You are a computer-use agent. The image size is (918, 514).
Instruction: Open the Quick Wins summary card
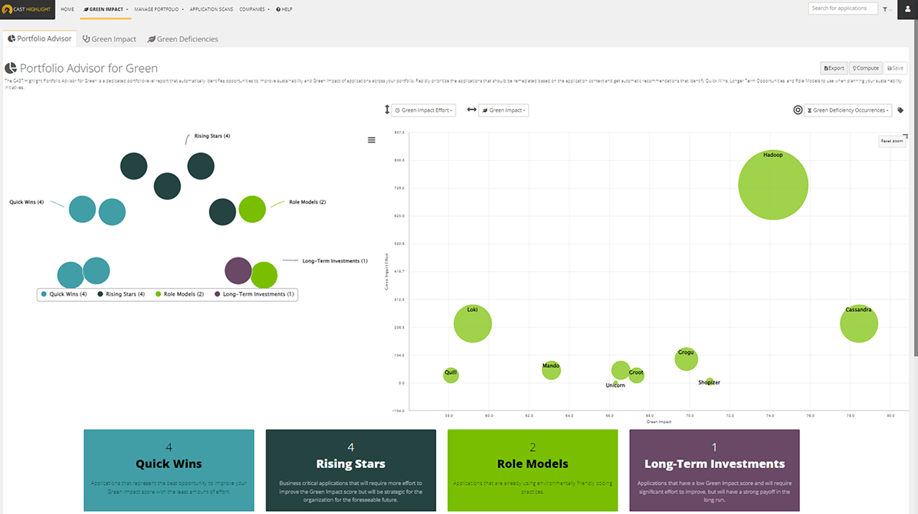pyautogui.click(x=169, y=470)
